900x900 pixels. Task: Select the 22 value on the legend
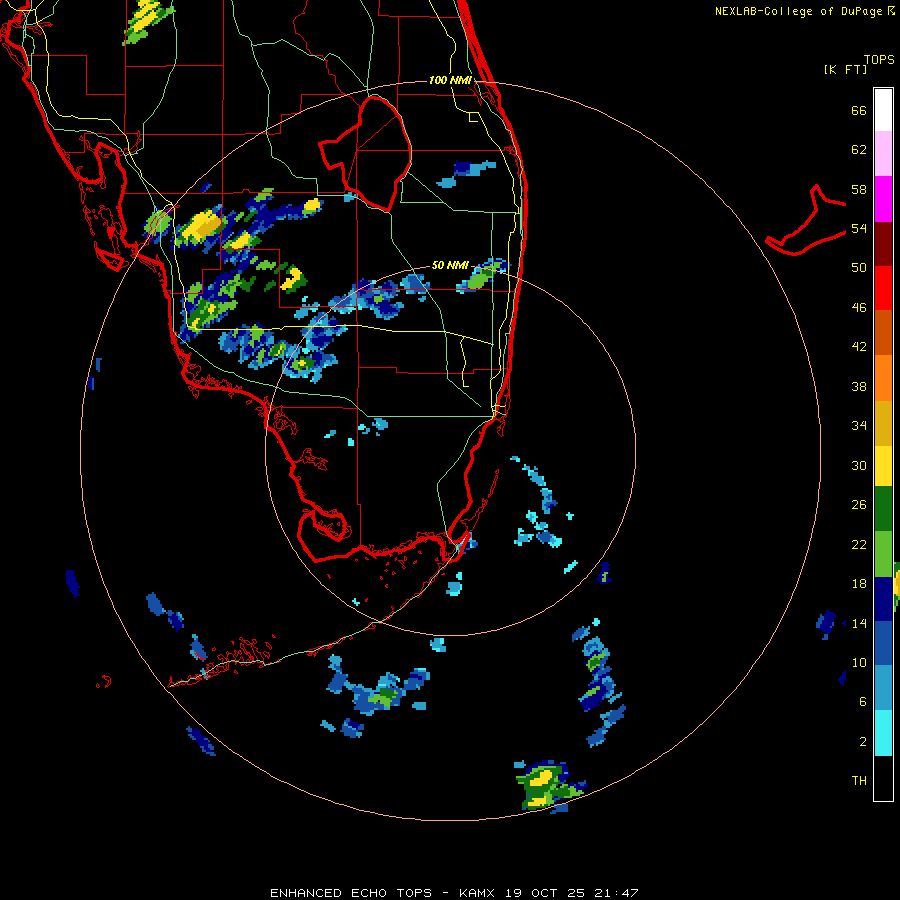tap(859, 544)
